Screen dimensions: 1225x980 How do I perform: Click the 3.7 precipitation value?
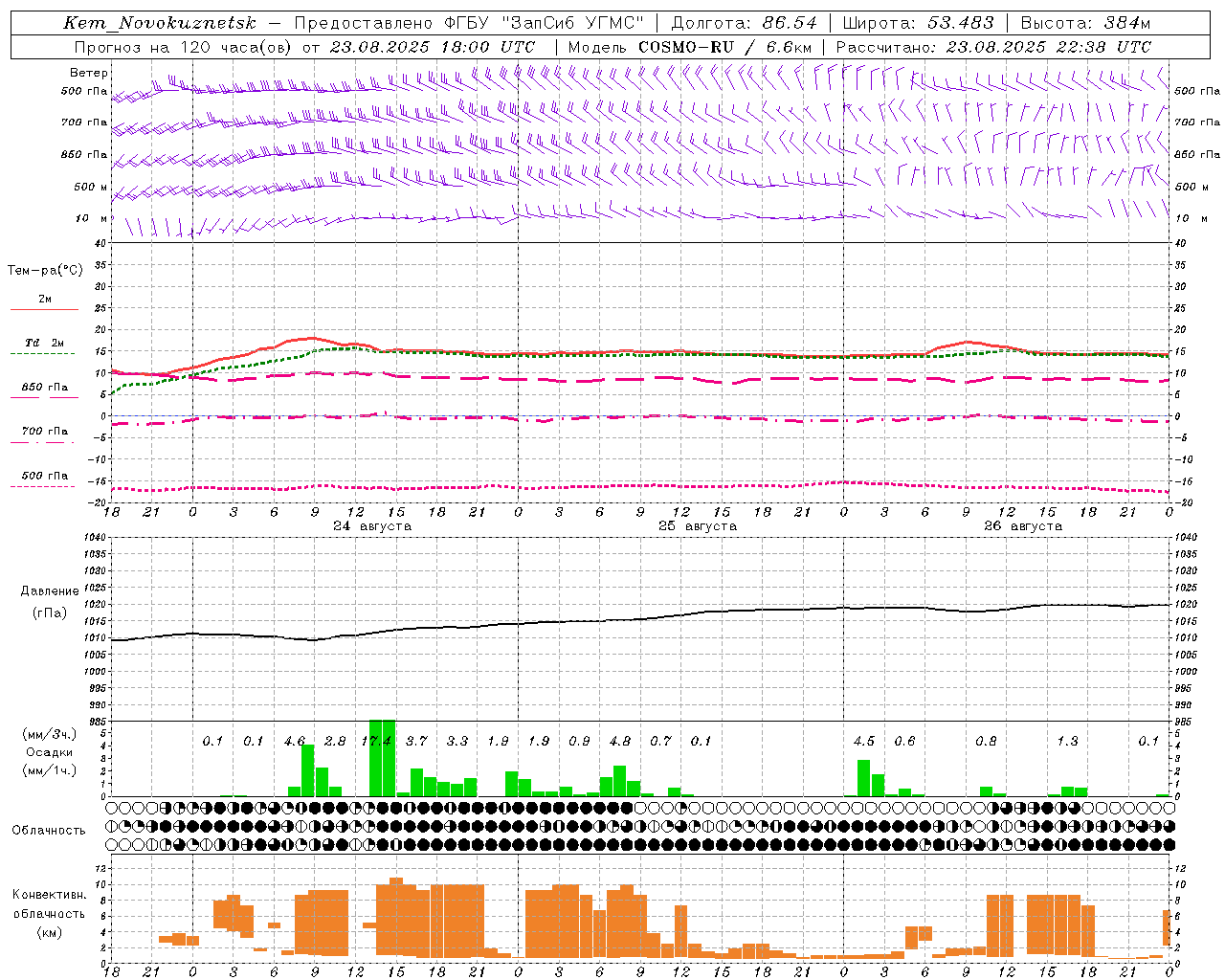[x=416, y=741]
